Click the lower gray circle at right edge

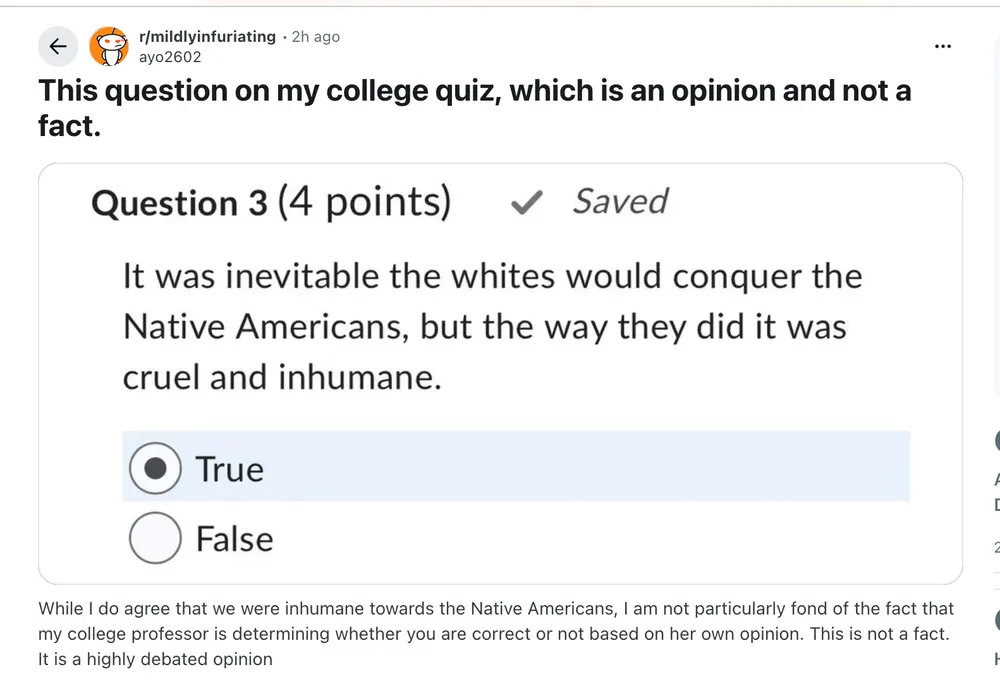(x=996, y=620)
